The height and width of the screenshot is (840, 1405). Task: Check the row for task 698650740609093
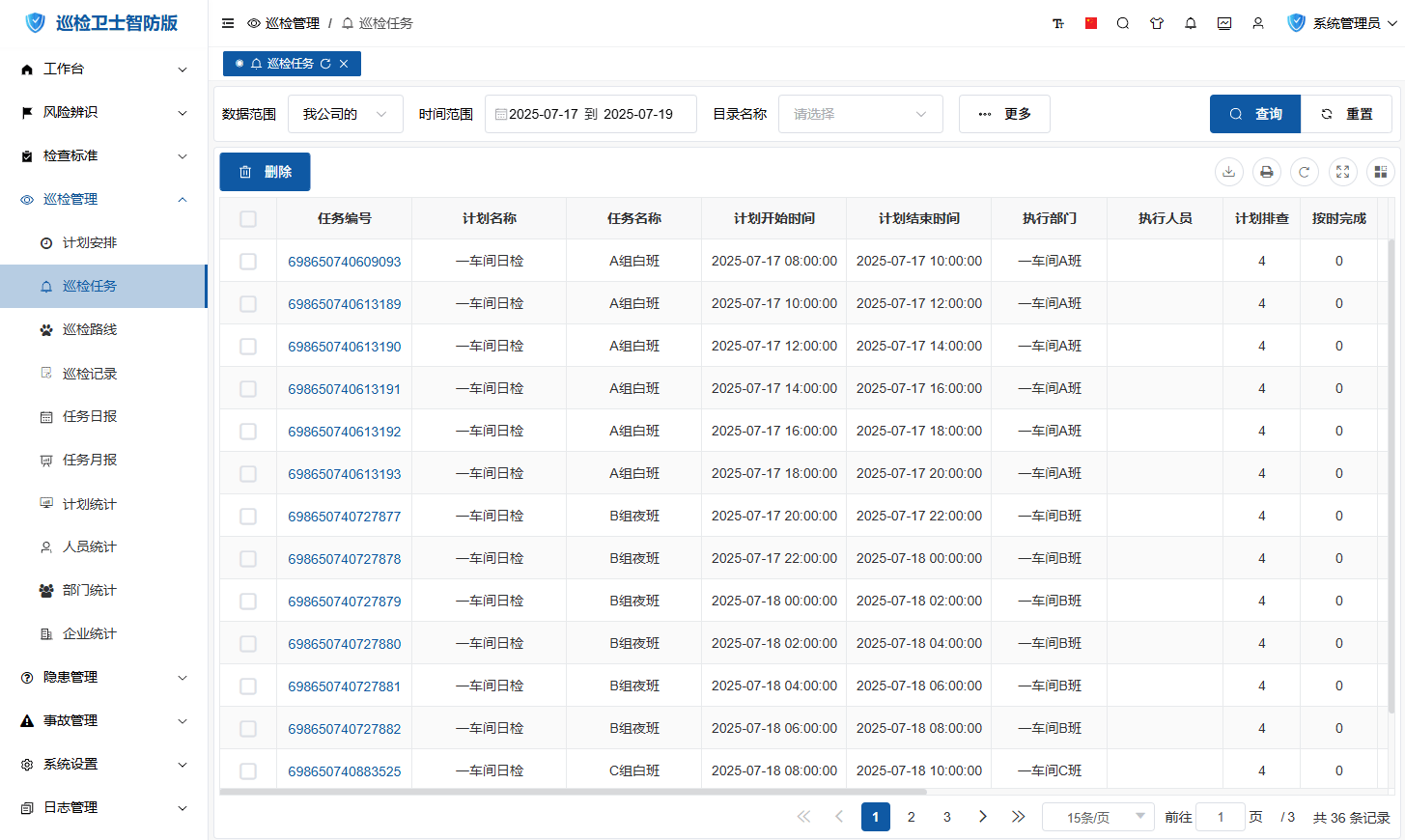point(248,262)
